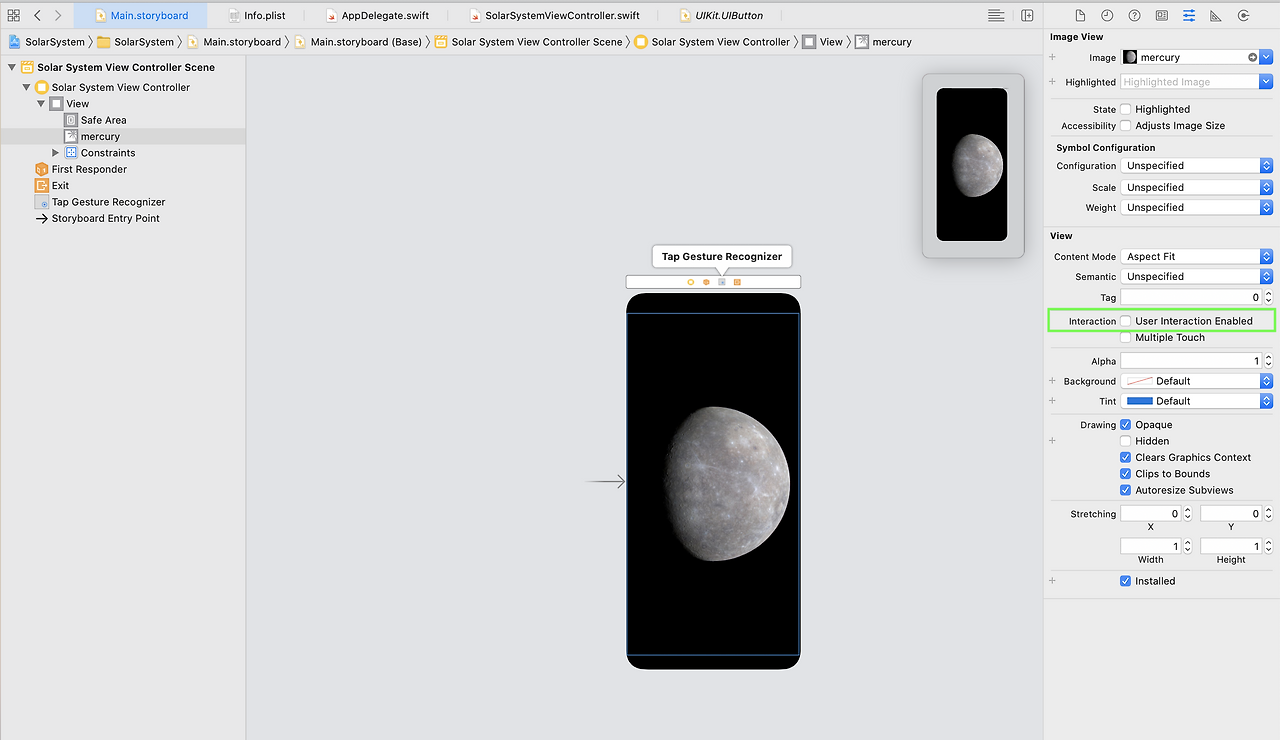
Task: Click the View Controller icon in scene dock
Action: click(x=690, y=282)
